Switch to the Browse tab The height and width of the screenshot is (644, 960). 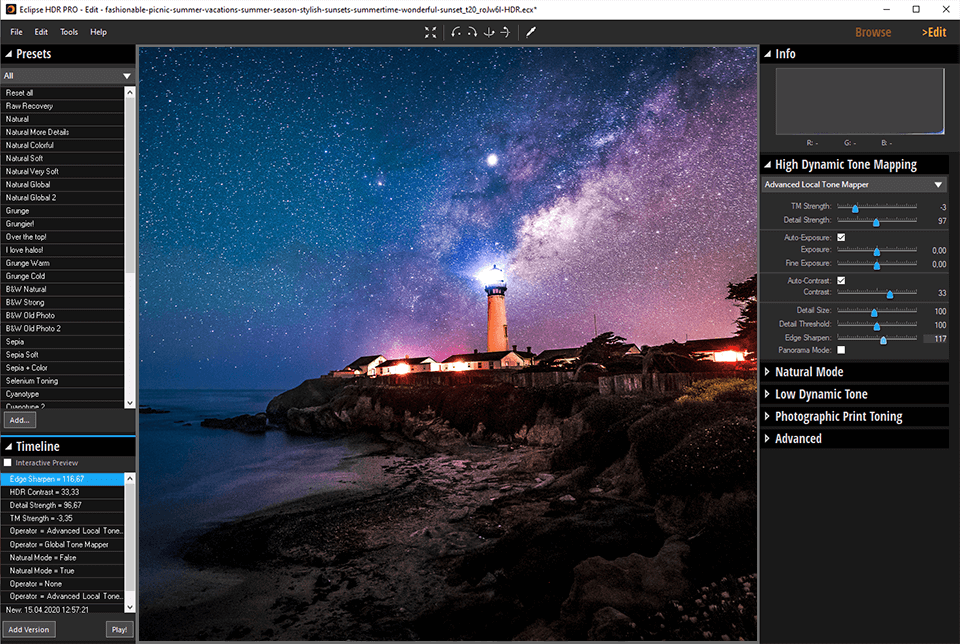tap(872, 31)
